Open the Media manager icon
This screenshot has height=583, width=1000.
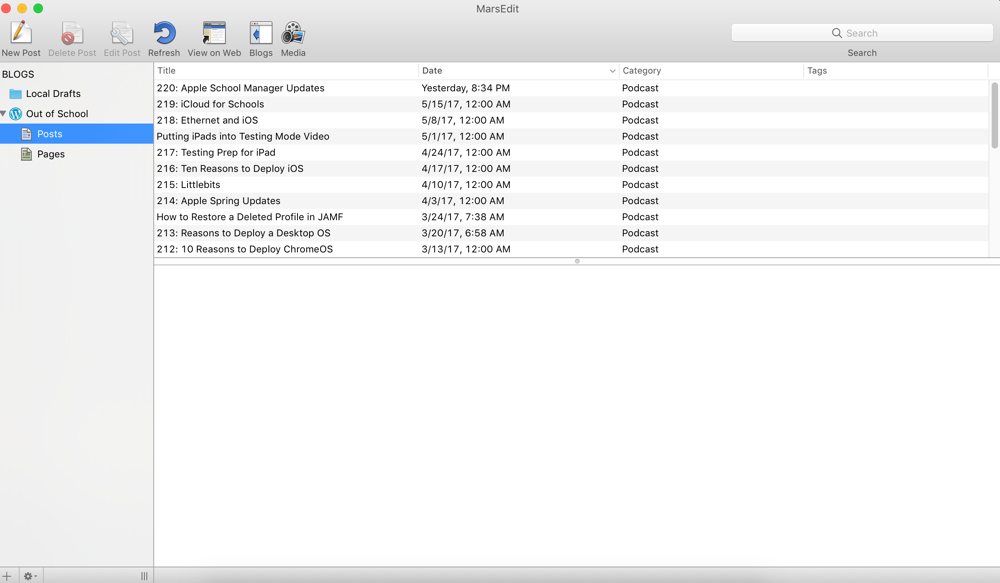pyautogui.click(x=293, y=33)
